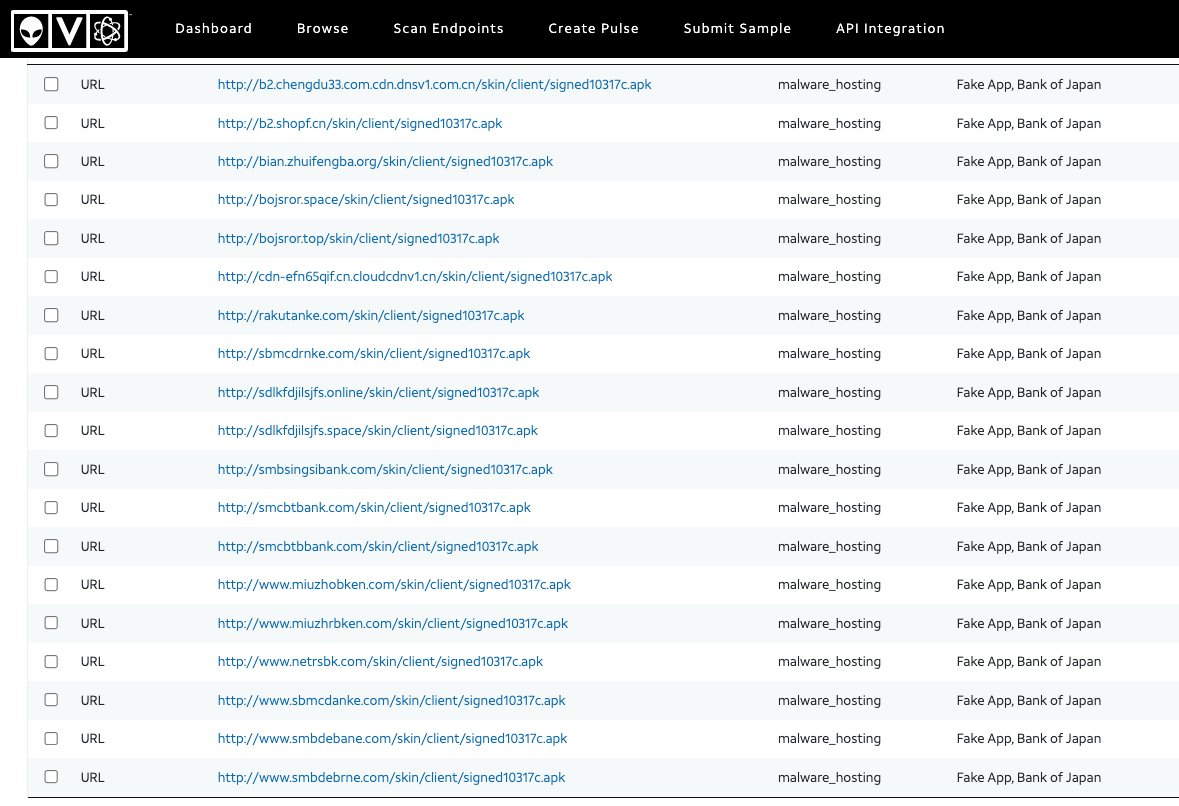Open the b2.shopf.cn apk URL link
Image resolution: width=1179 pixels, height=806 pixels.
coord(360,123)
